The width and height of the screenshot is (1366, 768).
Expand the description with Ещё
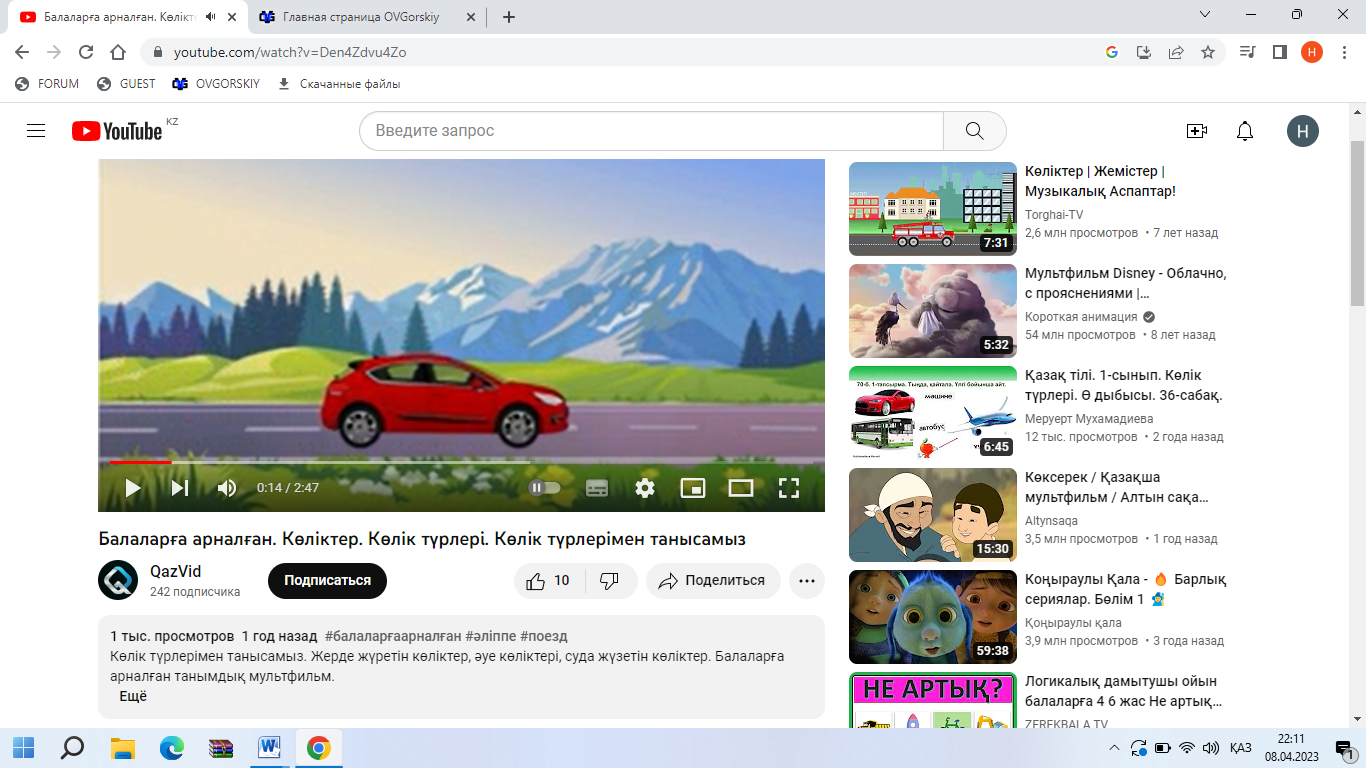[x=133, y=696]
